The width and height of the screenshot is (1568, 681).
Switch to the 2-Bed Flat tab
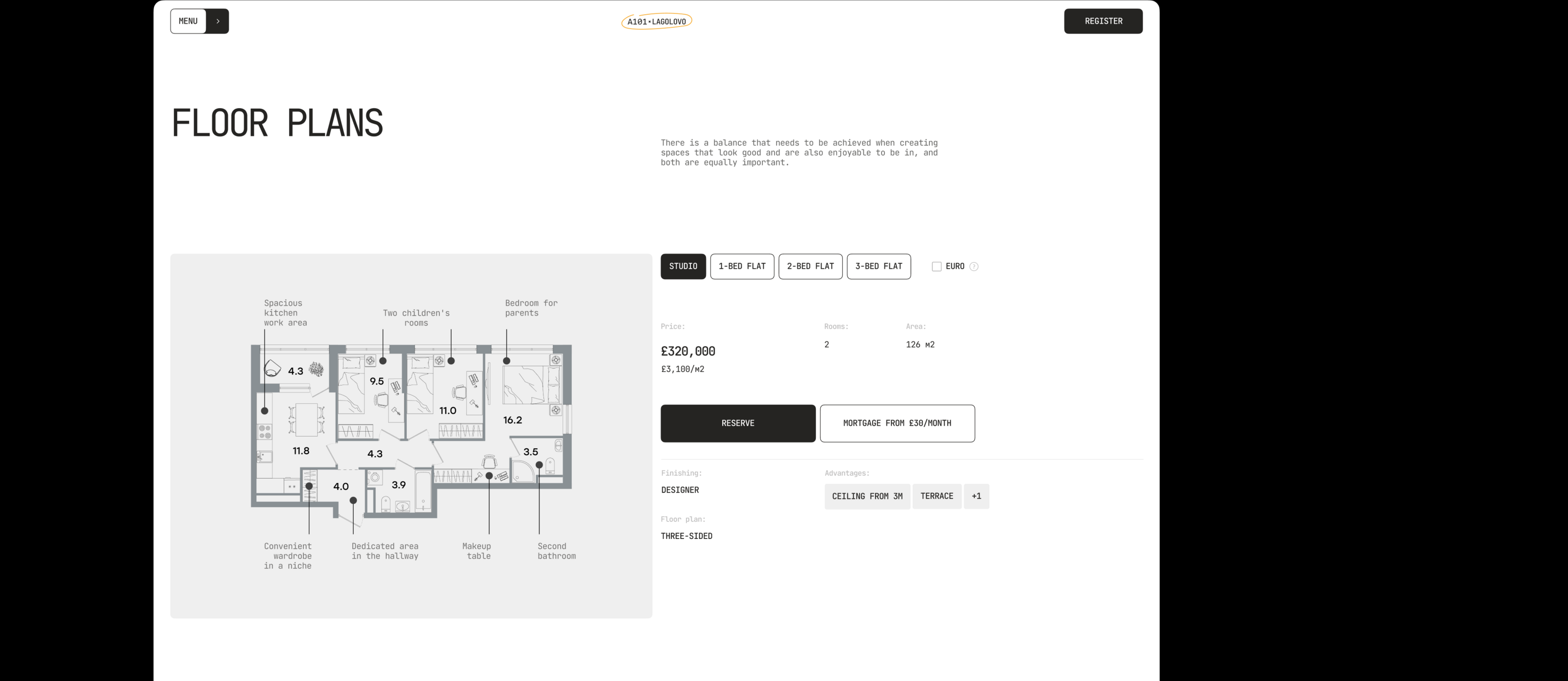pos(810,267)
